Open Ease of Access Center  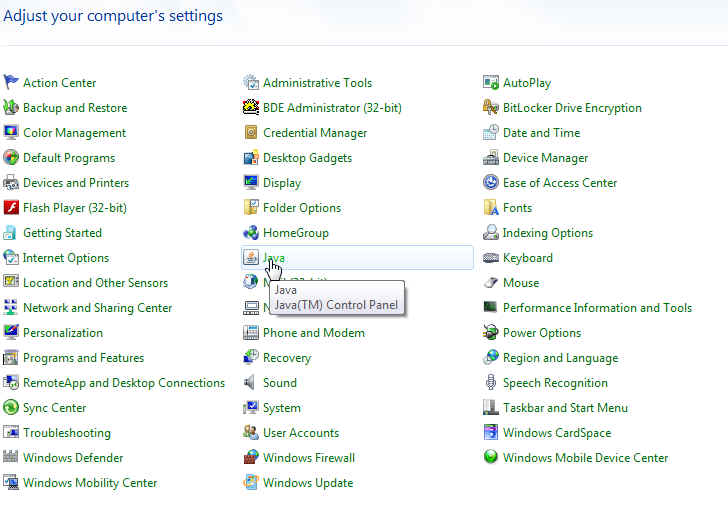pyautogui.click(x=560, y=183)
